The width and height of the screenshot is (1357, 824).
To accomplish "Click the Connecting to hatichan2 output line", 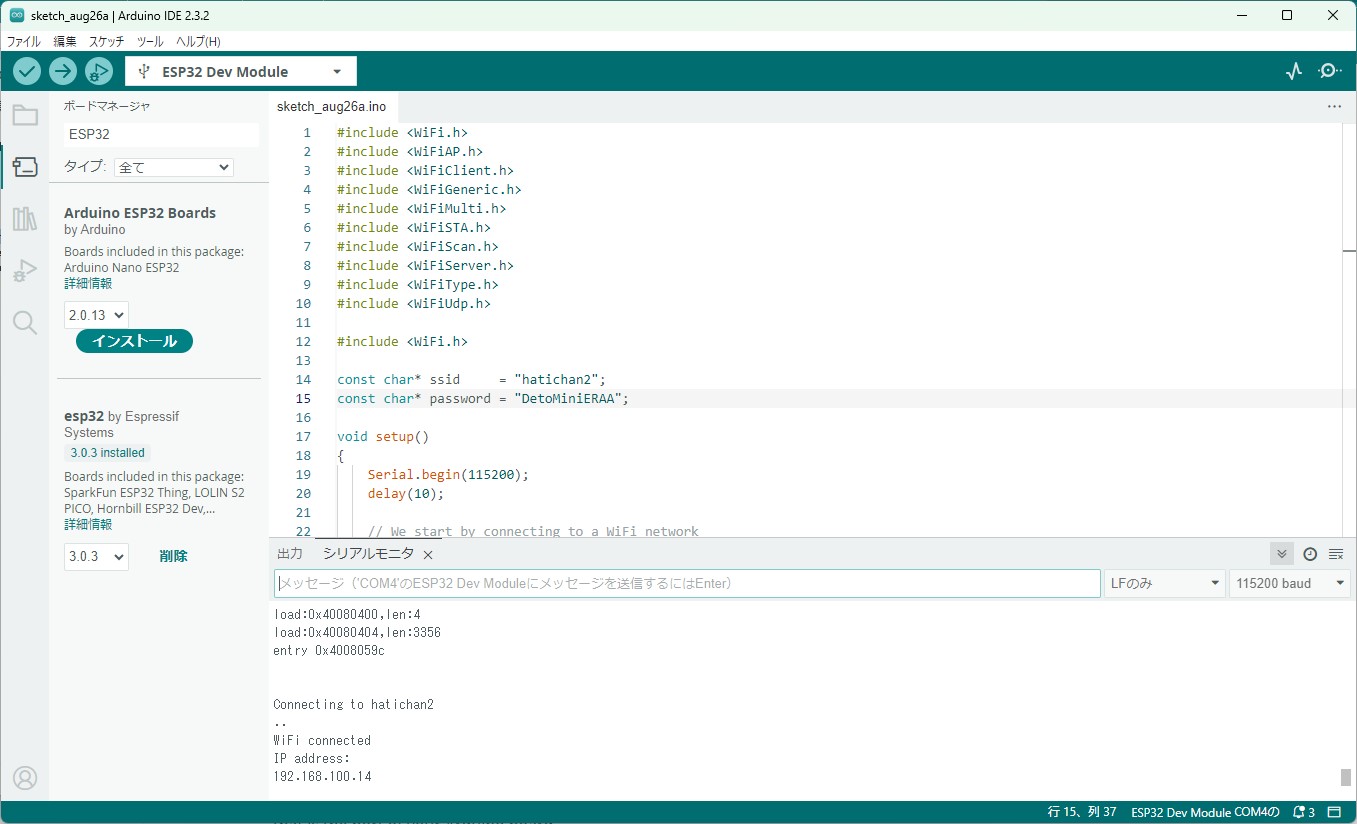I will pyautogui.click(x=353, y=704).
